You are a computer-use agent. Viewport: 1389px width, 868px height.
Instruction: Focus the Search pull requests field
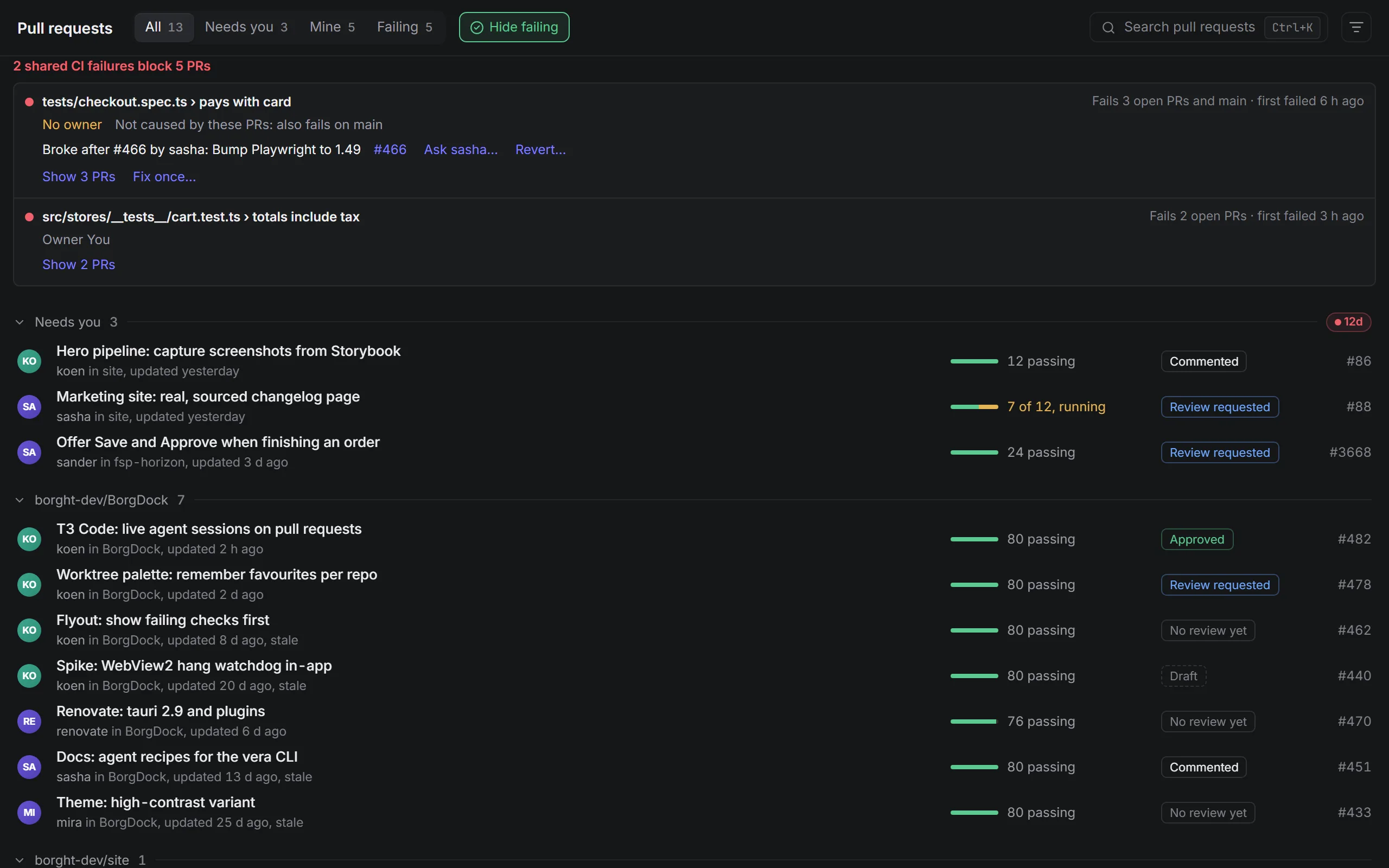coord(1208,27)
